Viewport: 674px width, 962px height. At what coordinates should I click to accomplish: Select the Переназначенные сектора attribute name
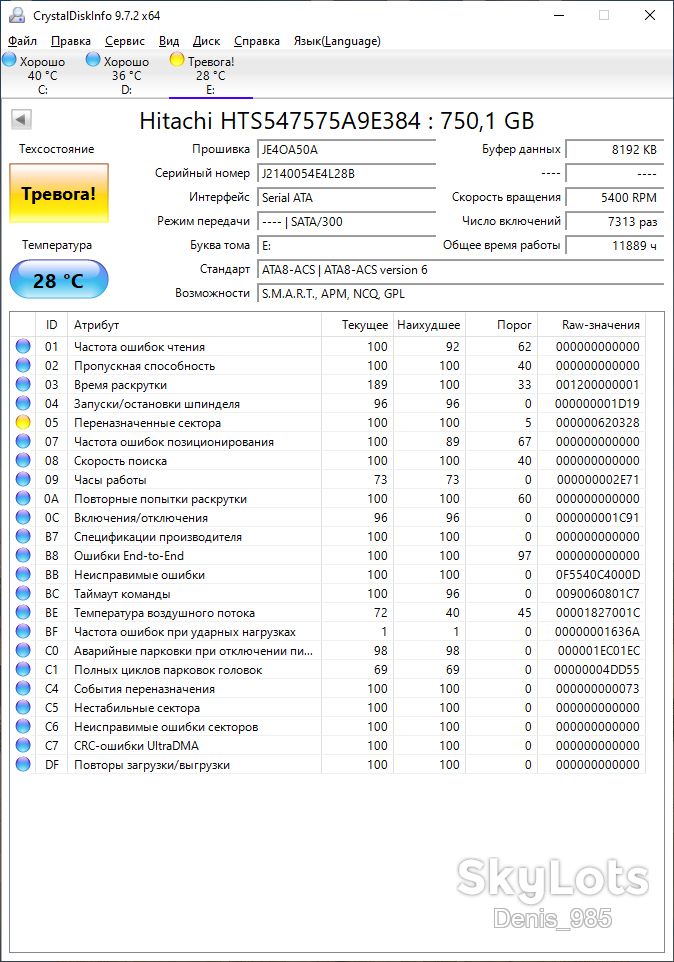pyautogui.click(x=147, y=423)
